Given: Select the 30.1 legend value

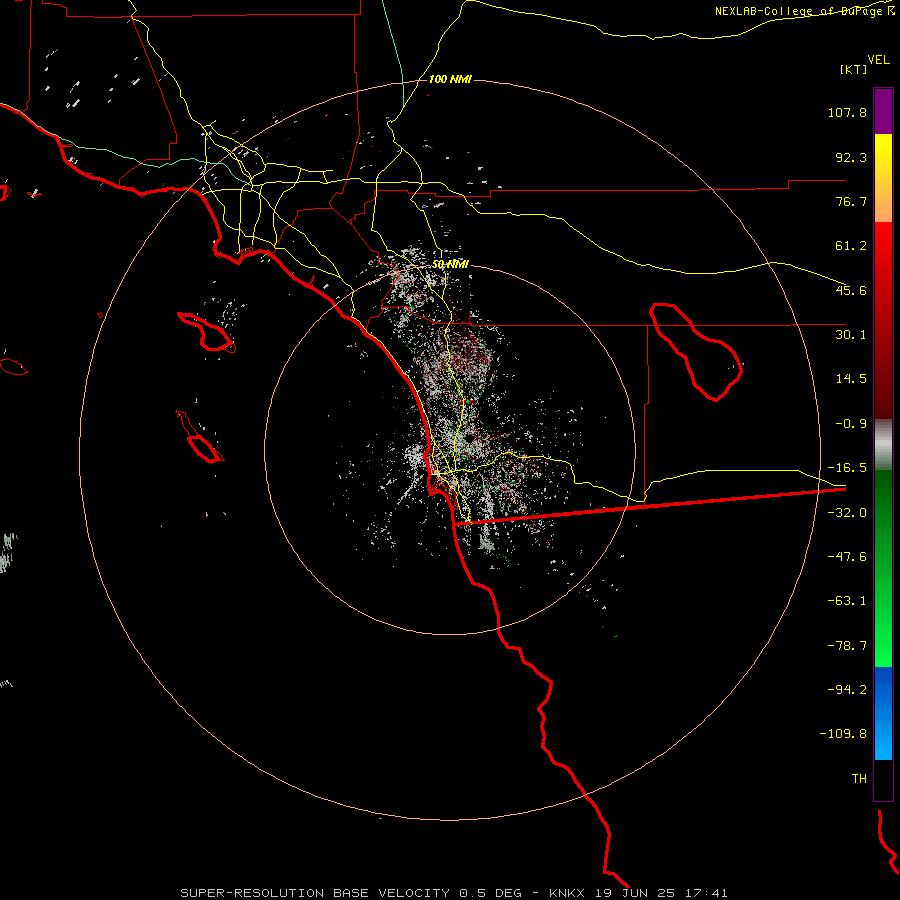Looking at the screenshot, I should tap(851, 335).
